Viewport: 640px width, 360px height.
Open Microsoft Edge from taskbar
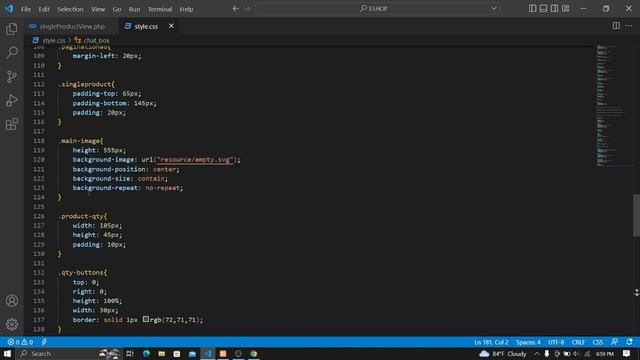tap(146, 353)
